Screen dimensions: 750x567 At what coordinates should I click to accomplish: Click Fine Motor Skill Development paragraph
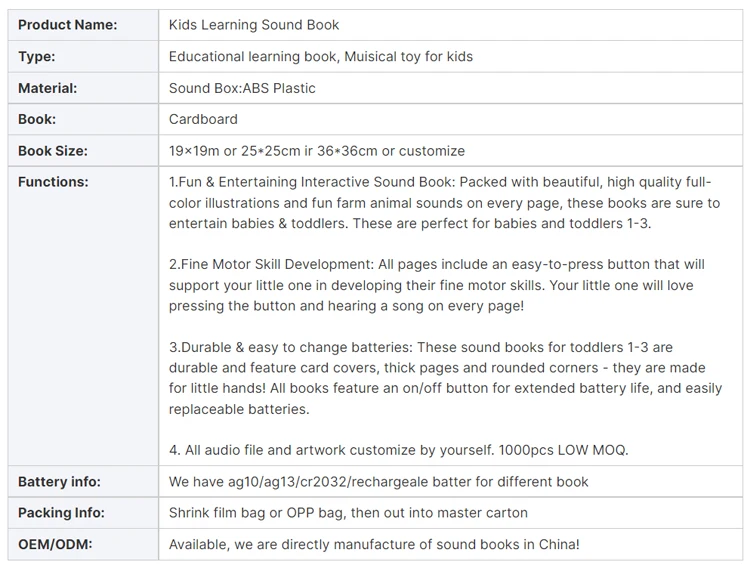(437, 285)
